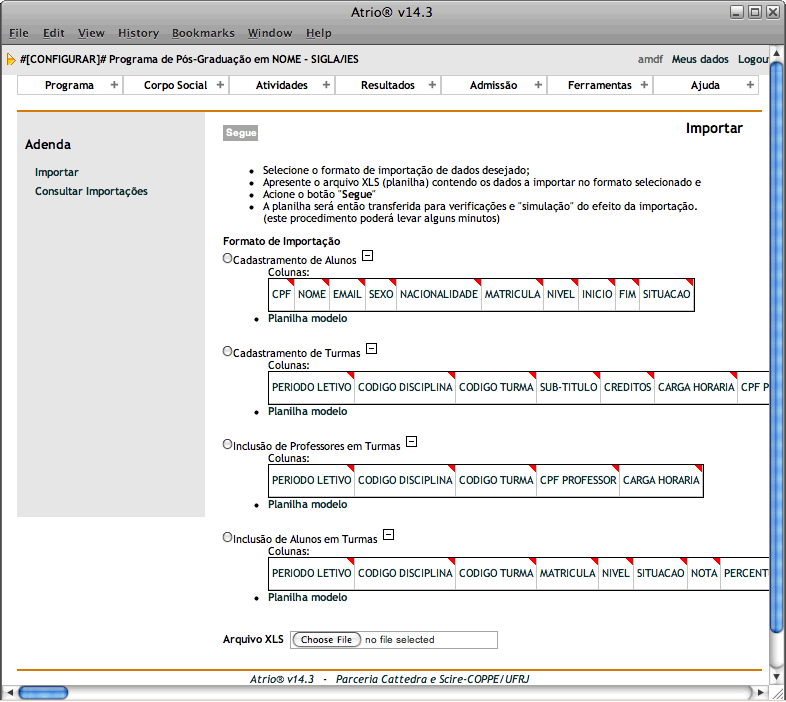The image size is (786, 702).
Task: Click the plus icon beside Resultados
Action: pyautogui.click(x=432, y=85)
